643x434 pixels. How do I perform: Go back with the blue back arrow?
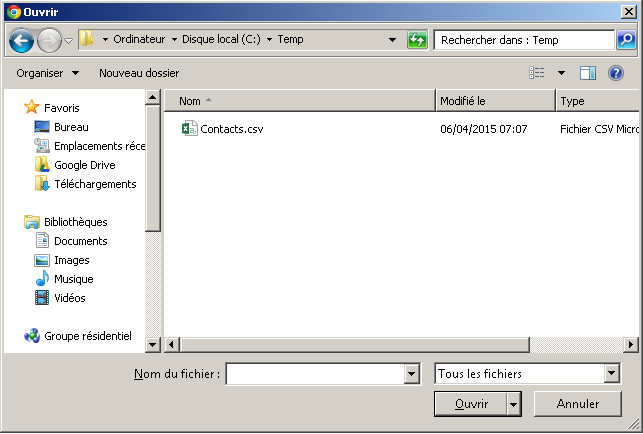(x=21, y=40)
